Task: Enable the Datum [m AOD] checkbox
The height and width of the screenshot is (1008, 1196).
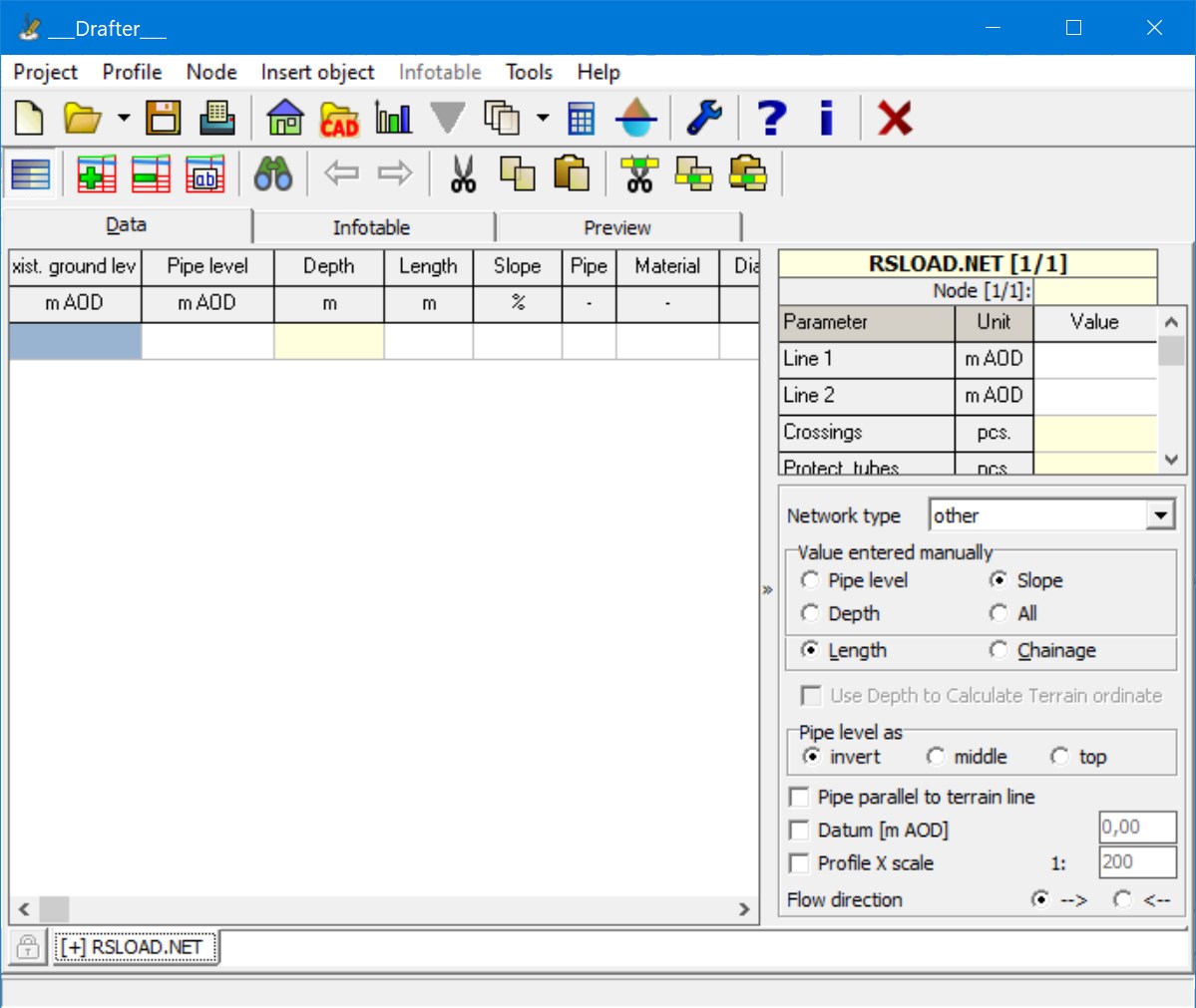Action: pos(798,830)
